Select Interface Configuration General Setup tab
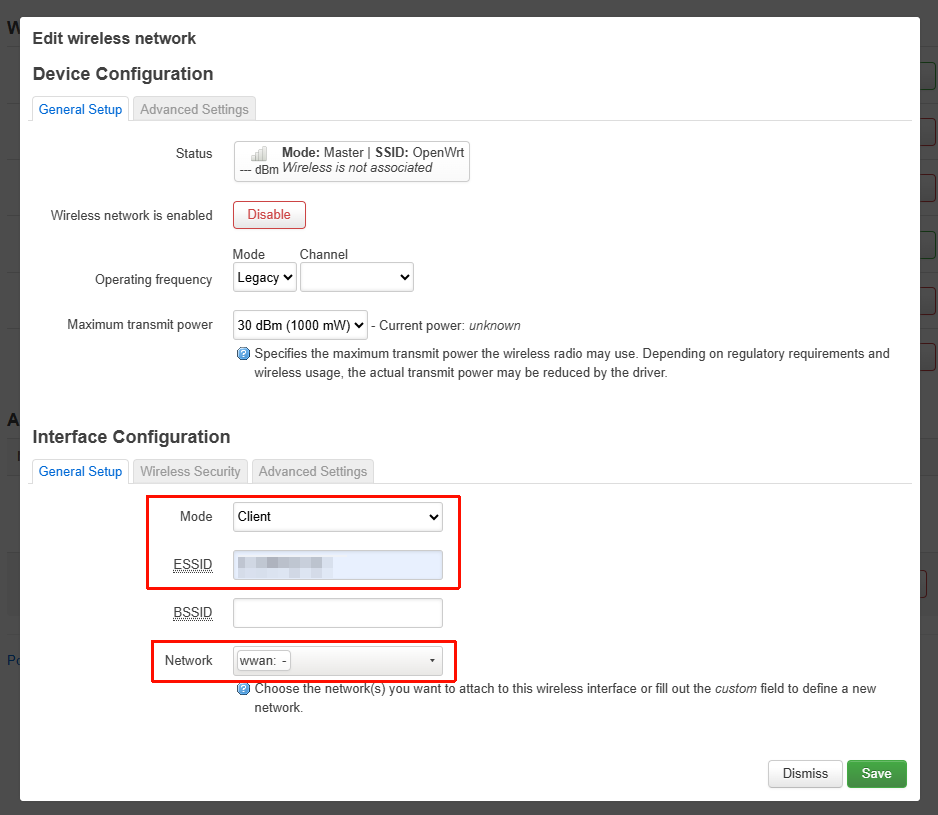 80,471
